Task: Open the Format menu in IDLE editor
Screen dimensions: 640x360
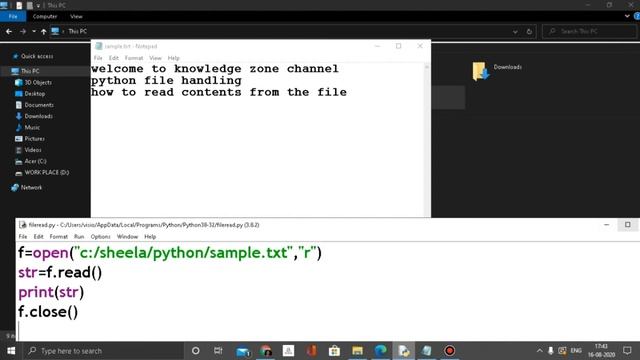Action: tap(58, 236)
